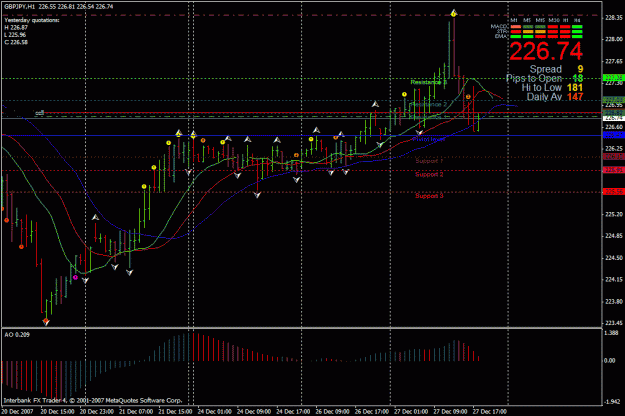Click yesterday's close C 226.58
625x416 pixels.
coord(16,42)
